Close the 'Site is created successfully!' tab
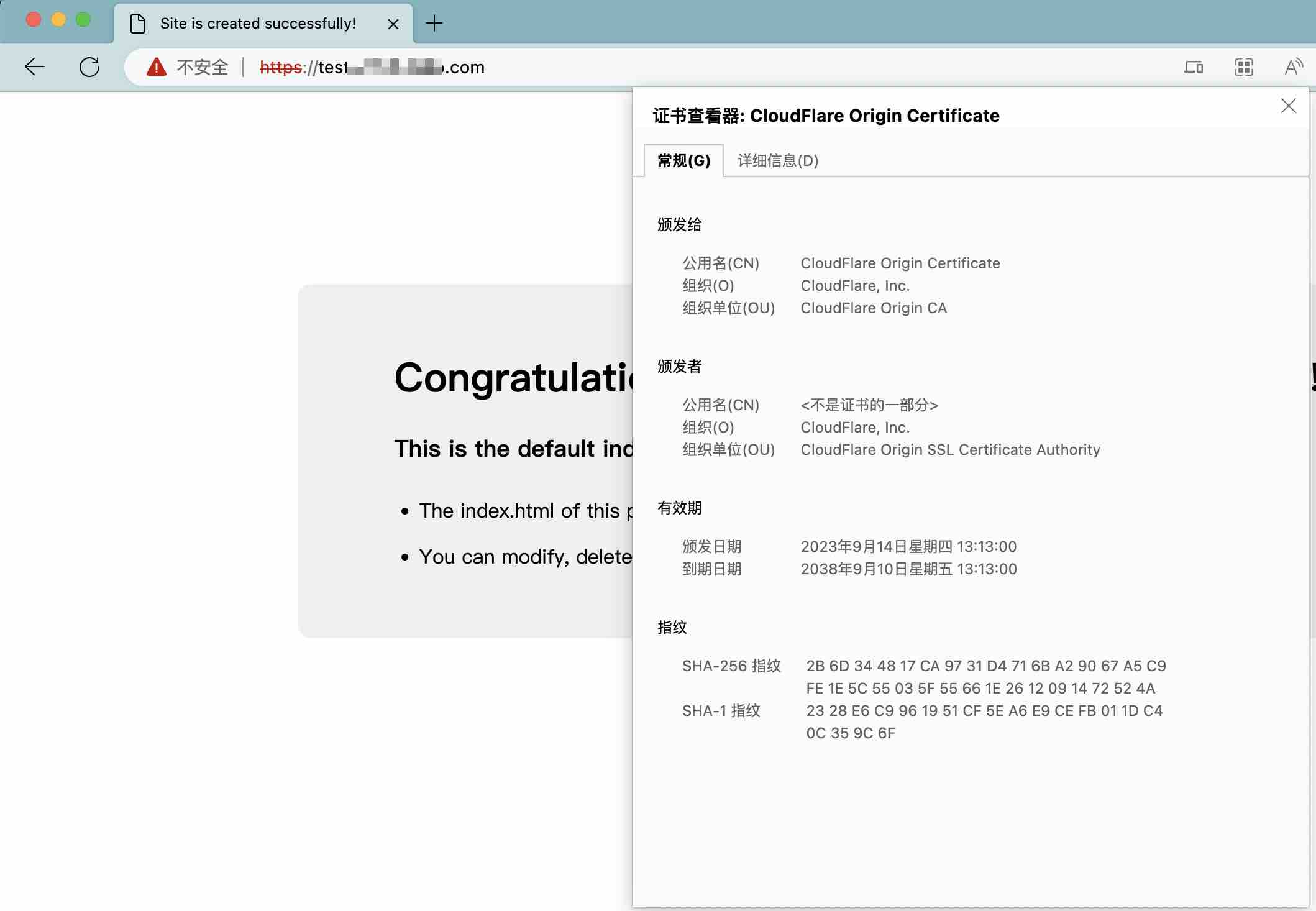The width and height of the screenshot is (1316, 911). [393, 24]
